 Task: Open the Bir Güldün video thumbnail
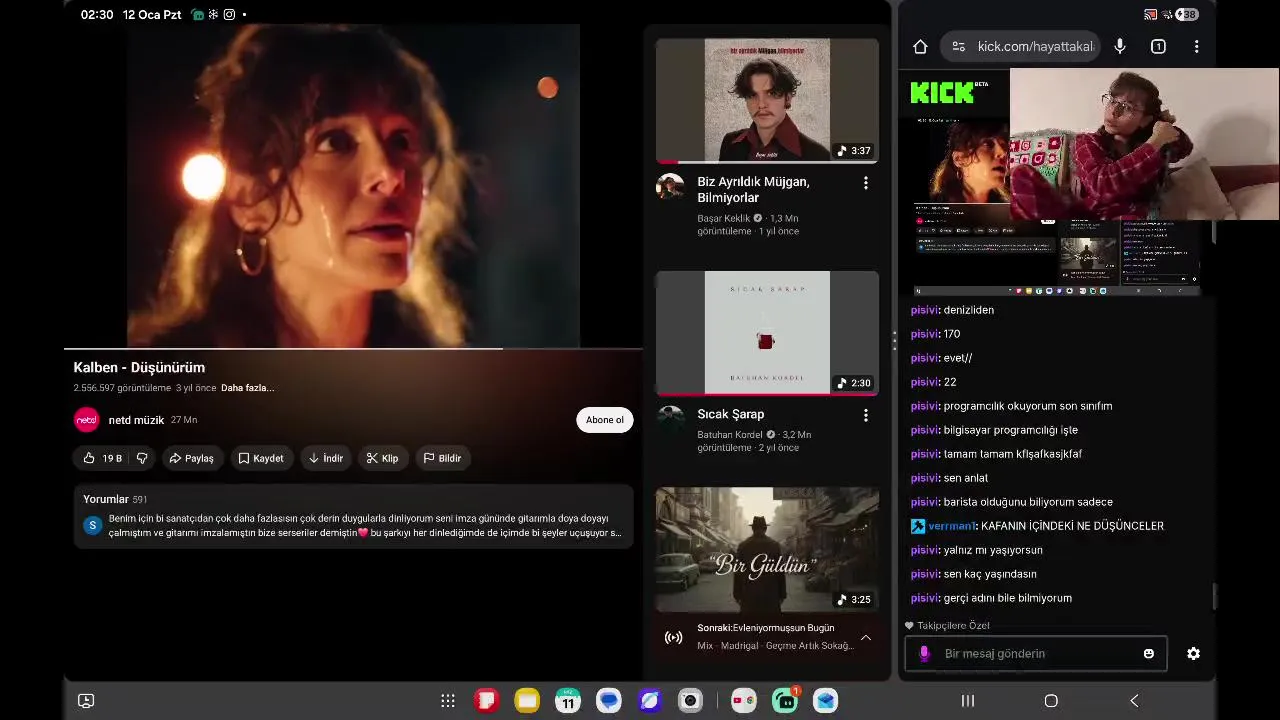[x=767, y=549]
